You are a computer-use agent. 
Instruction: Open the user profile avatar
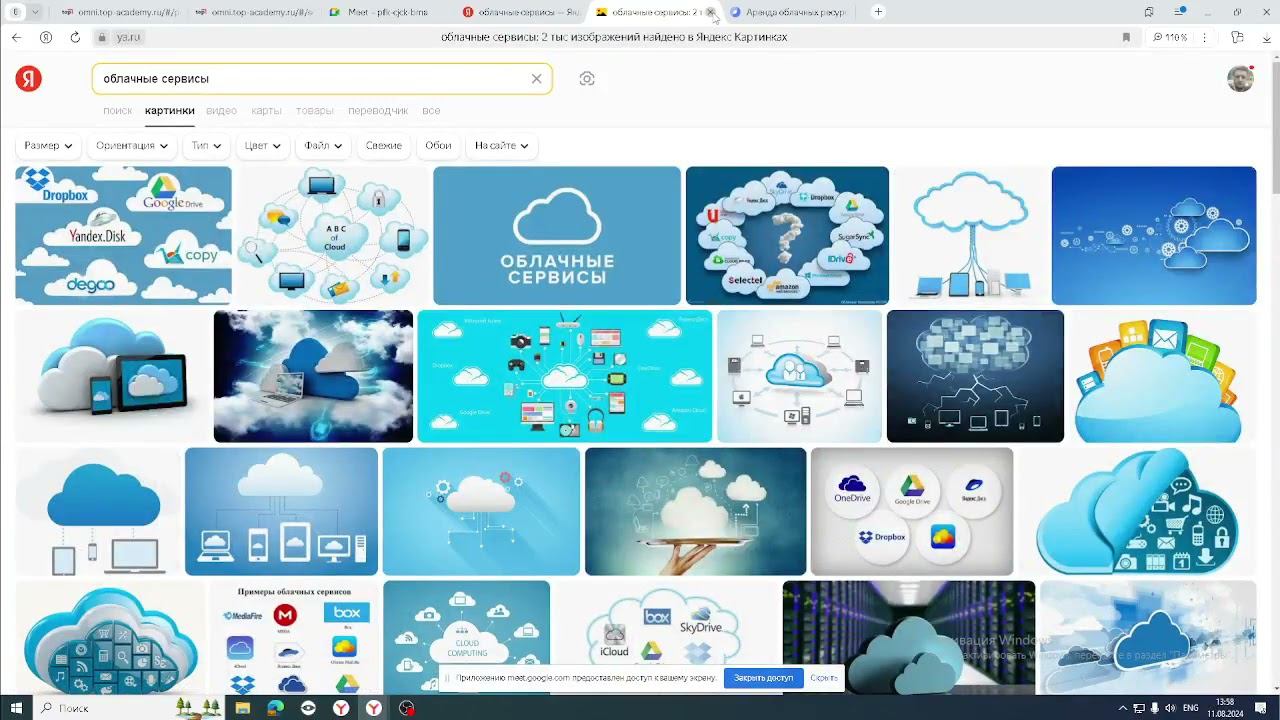[1240, 79]
